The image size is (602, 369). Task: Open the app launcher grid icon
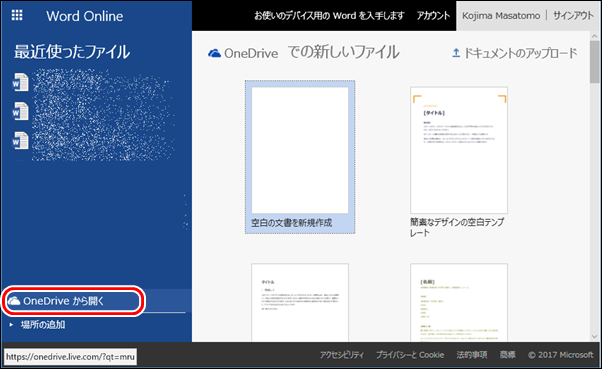tap(17, 15)
